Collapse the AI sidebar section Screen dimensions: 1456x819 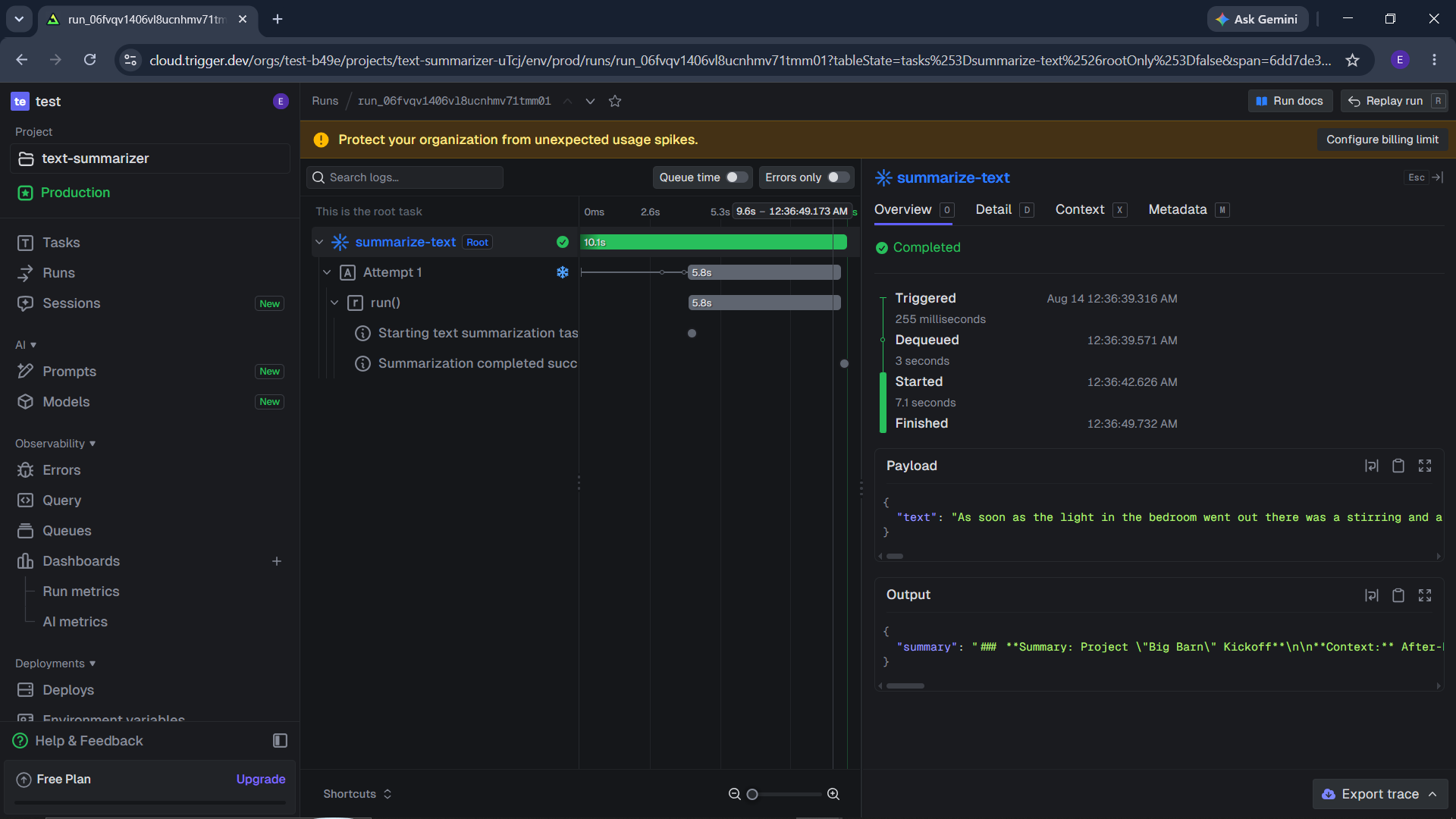[x=26, y=345]
